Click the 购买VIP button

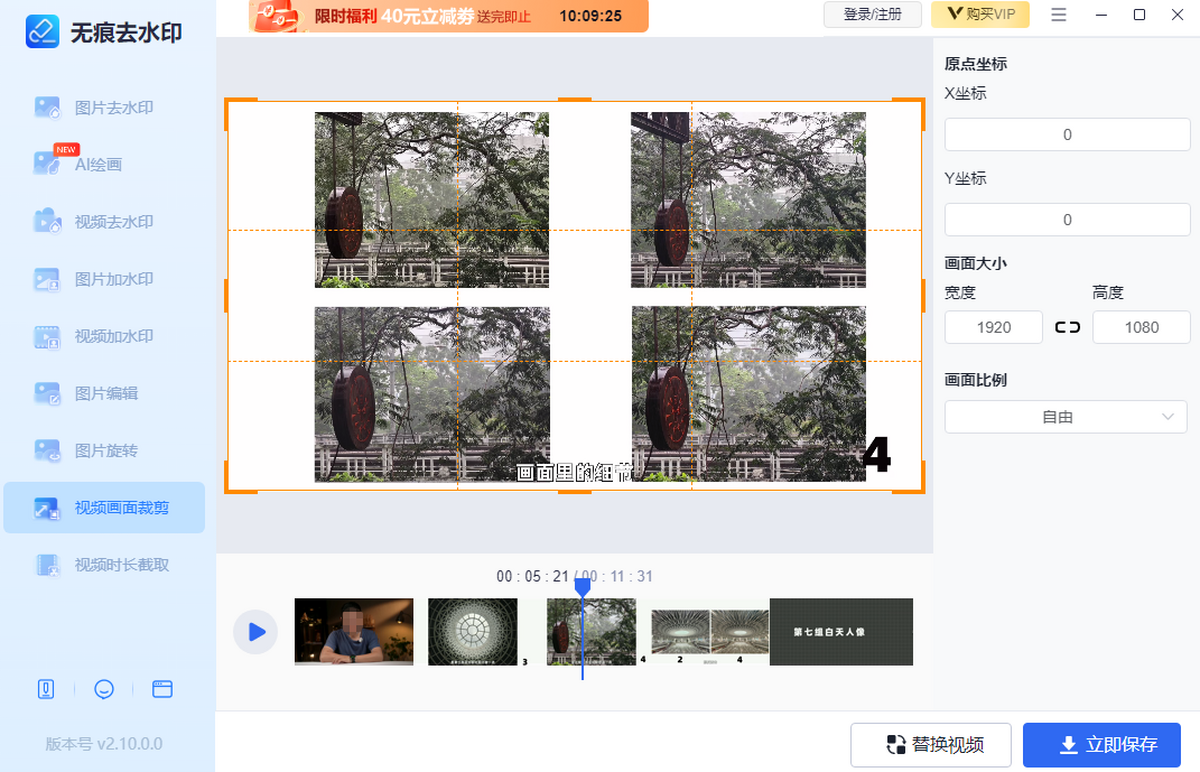980,15
